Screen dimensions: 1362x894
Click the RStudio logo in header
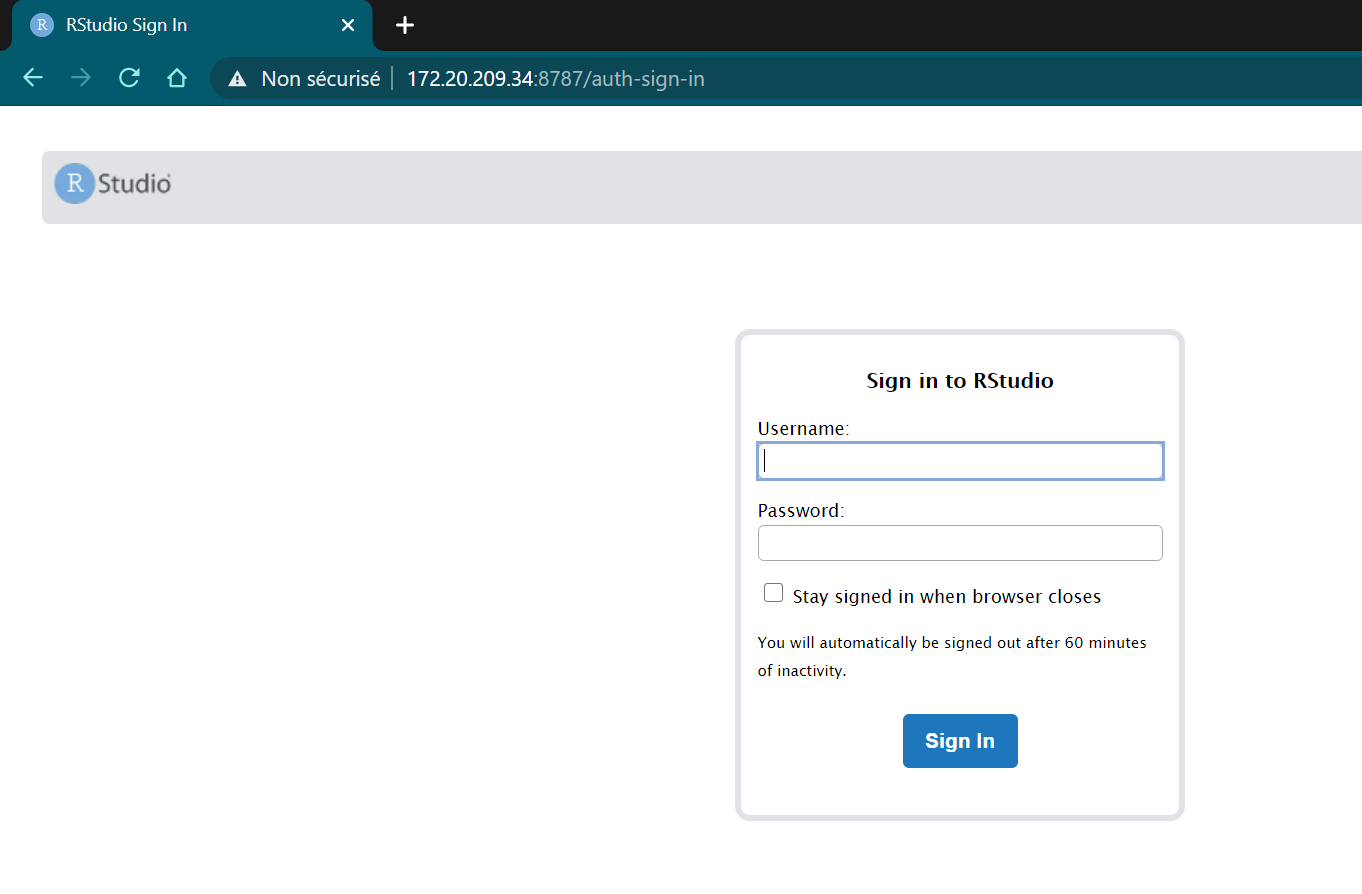(x=113, y=184)
